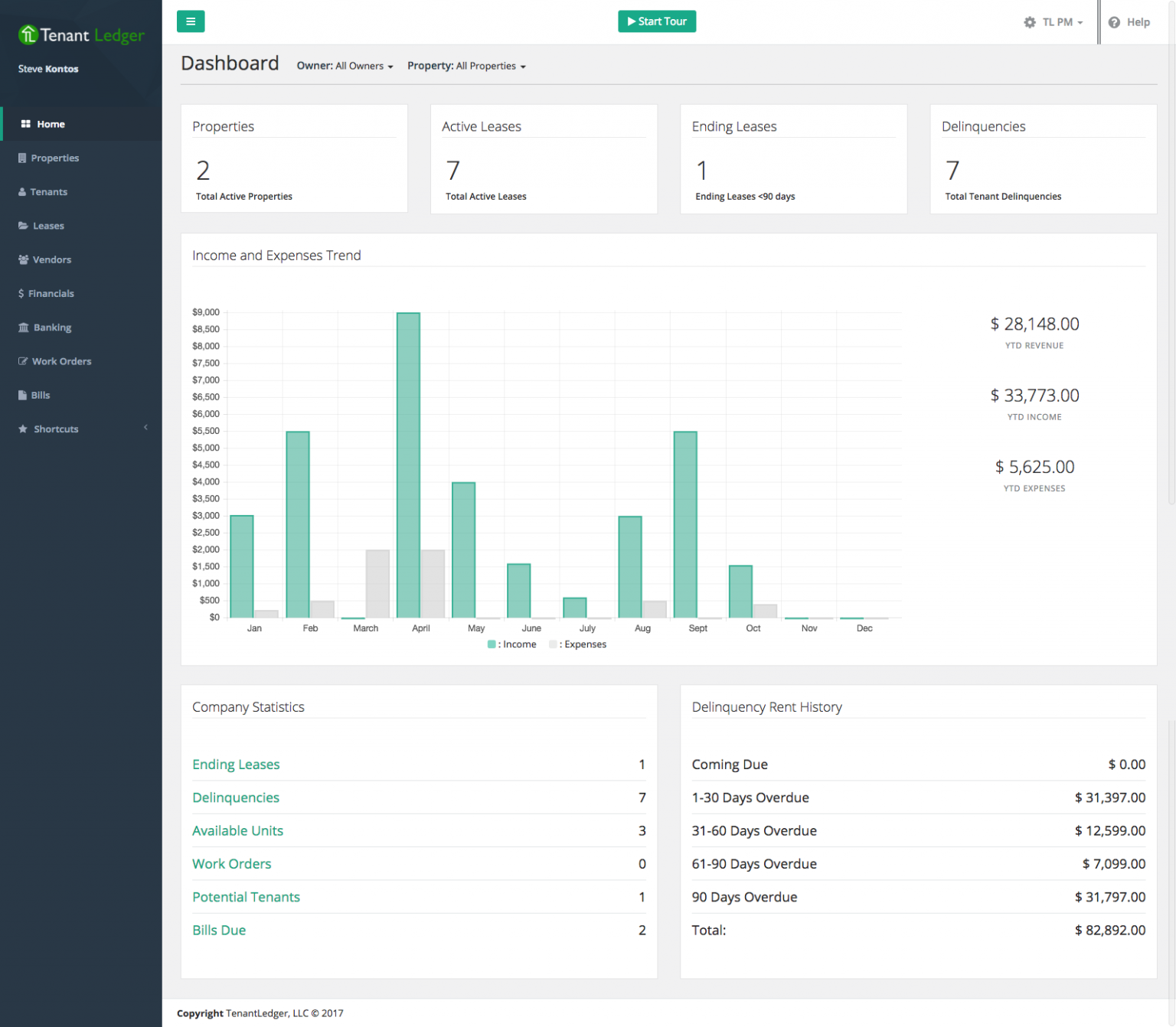Click the Start Tour button
The image size is (1176, 1027).
coord(656,21)
